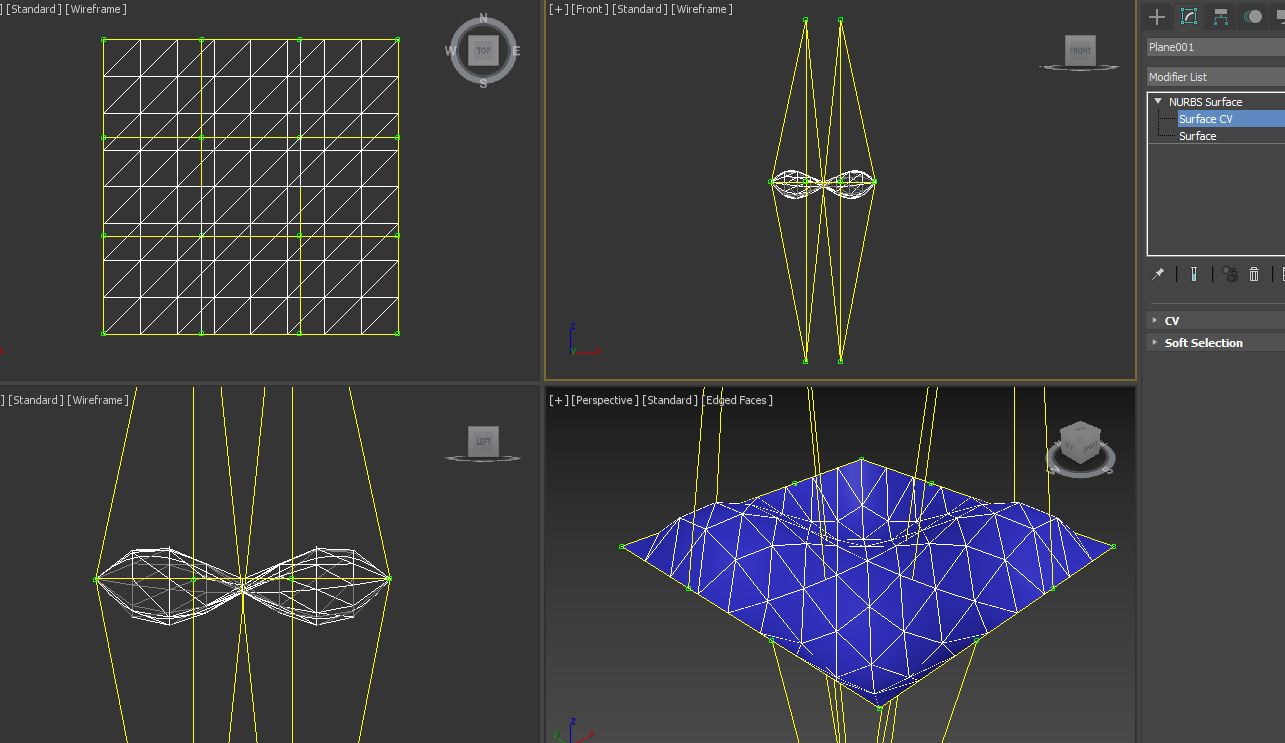Click the FRONT face of the ViewCube
Screen dimensions: 1285x743
[1079, 51]
